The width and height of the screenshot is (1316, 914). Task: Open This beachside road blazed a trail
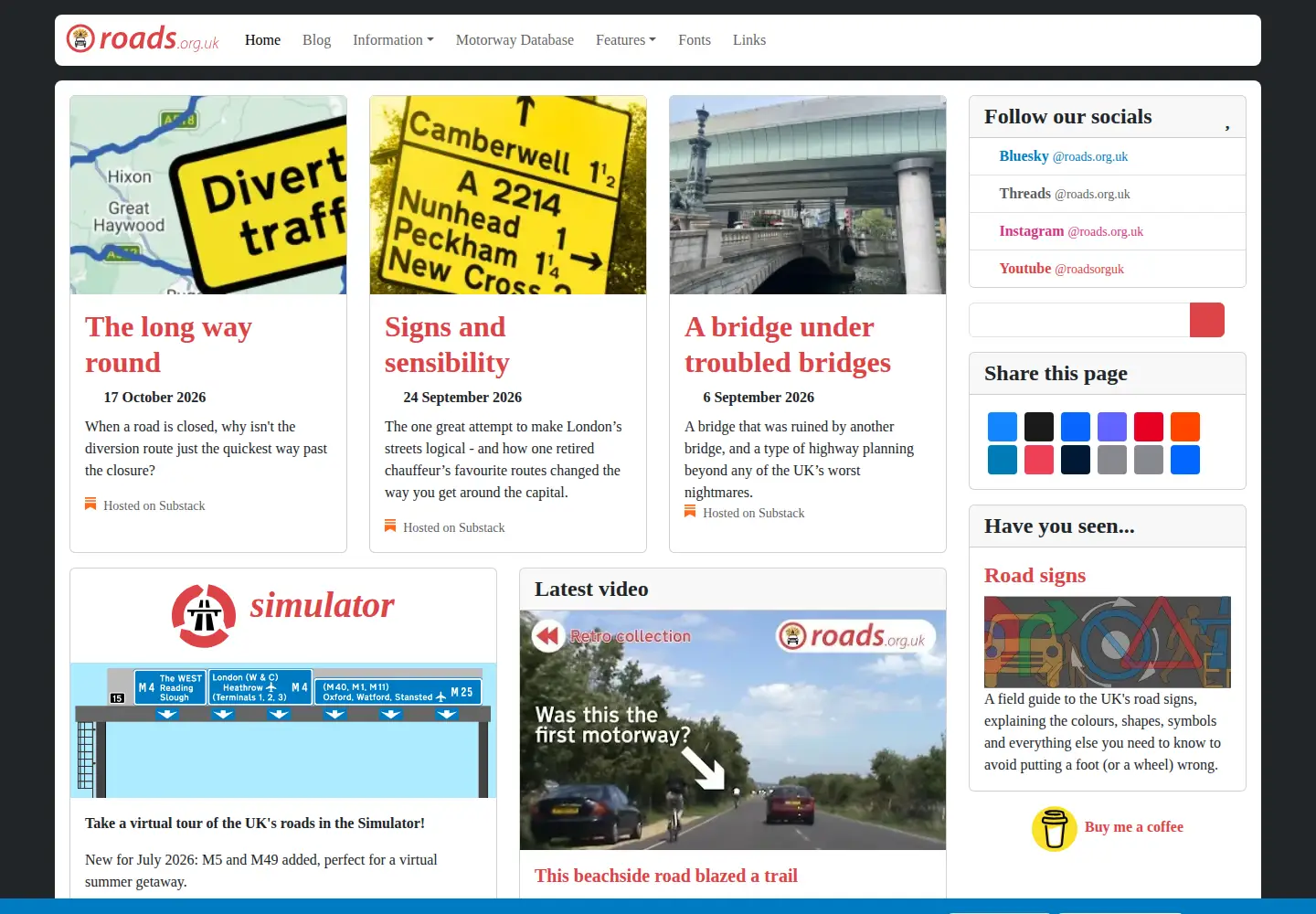click(666, 876)
